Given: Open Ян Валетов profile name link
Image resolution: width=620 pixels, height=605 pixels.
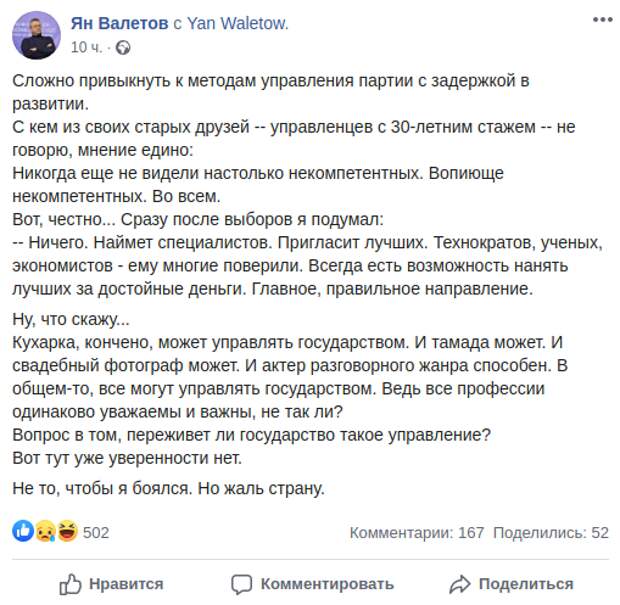Looking at the screenshot, I should [x=119, y=24].
